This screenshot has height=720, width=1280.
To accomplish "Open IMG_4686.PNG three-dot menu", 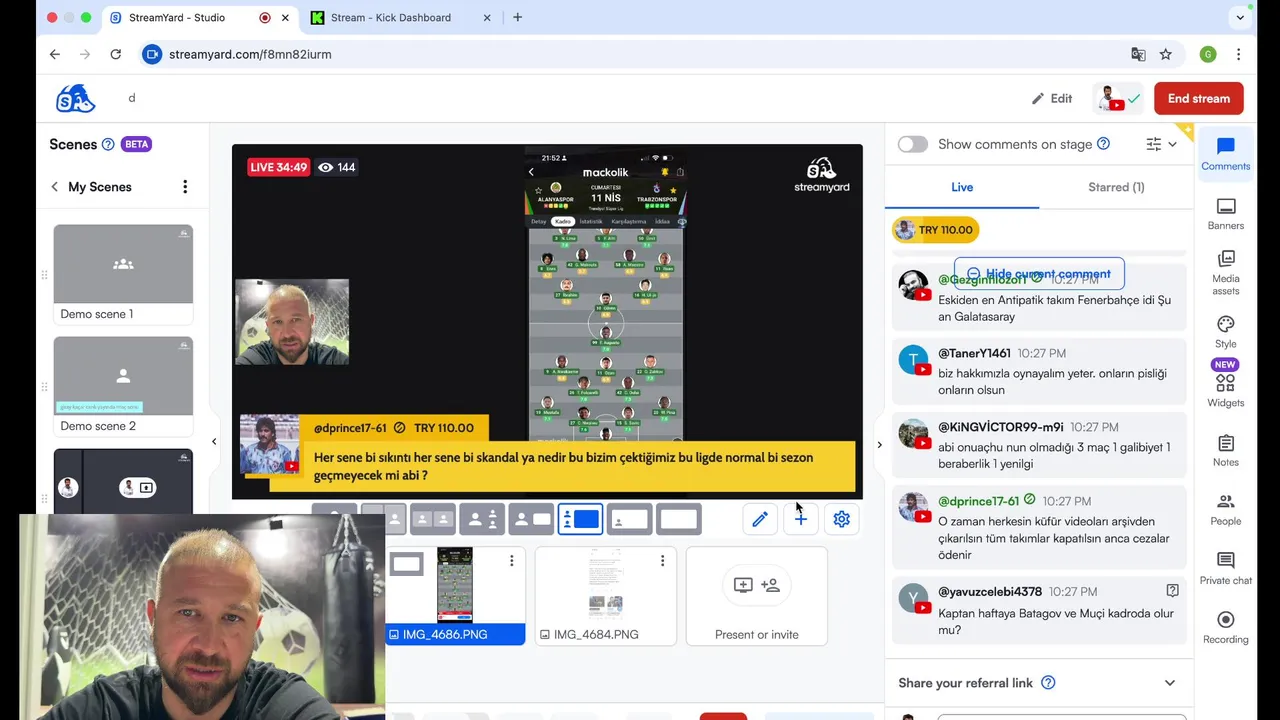I will pyautogui.click(x=512, y=561).
